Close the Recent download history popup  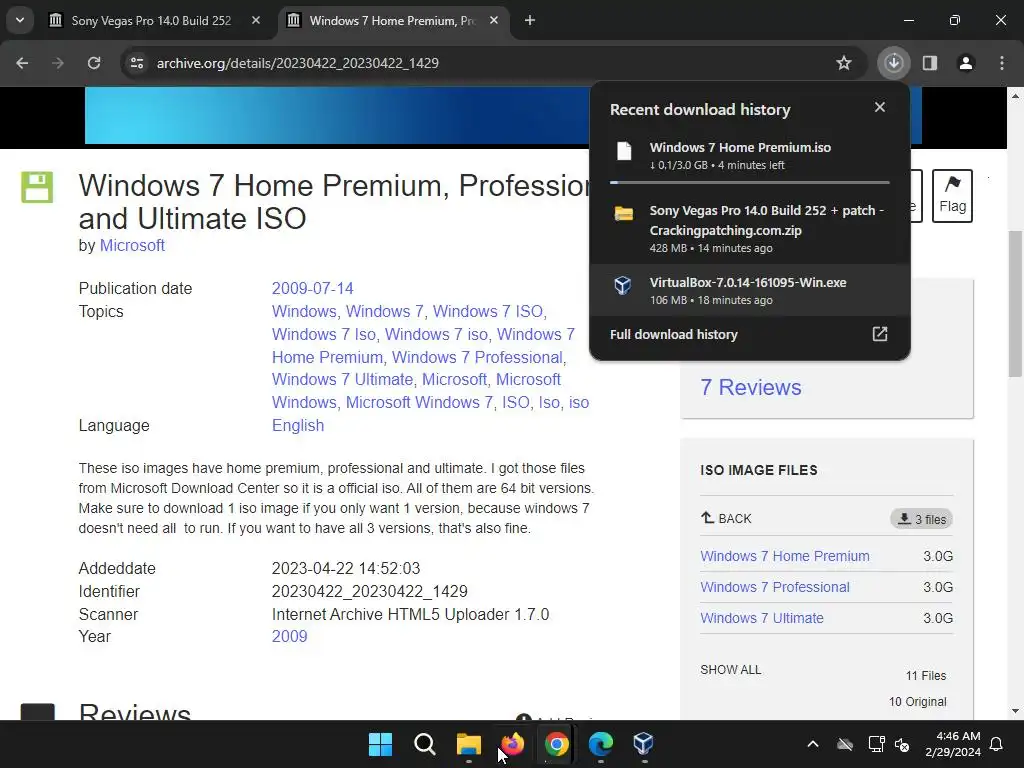(880, 107)
